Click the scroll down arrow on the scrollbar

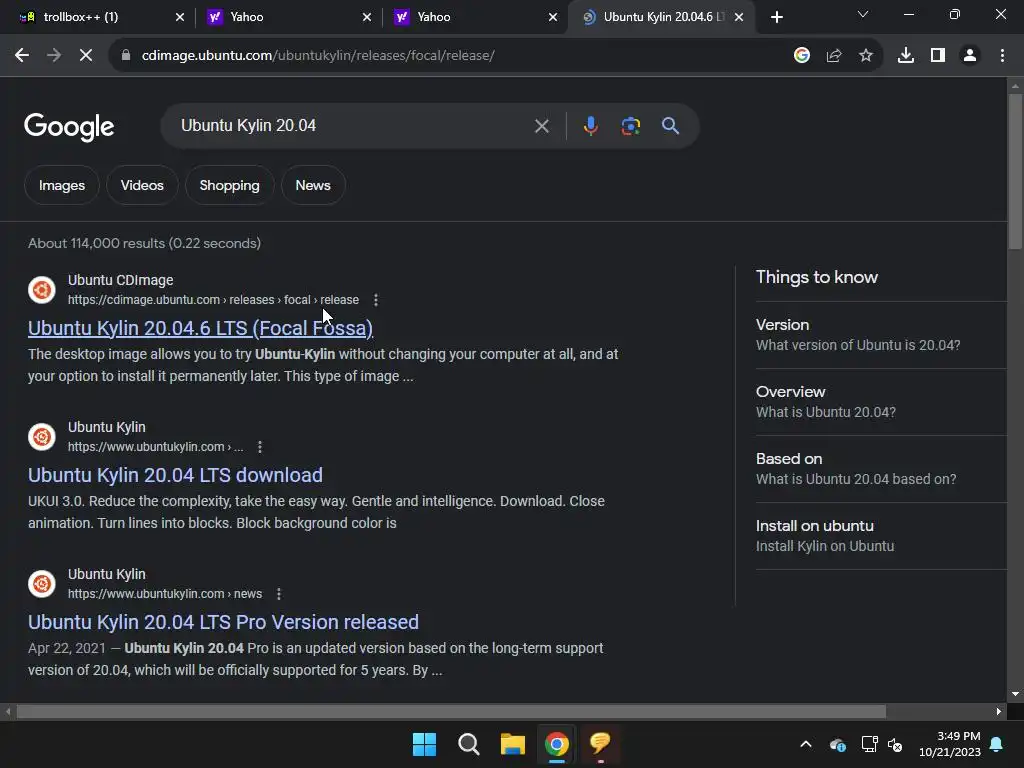coord(1016,694)
